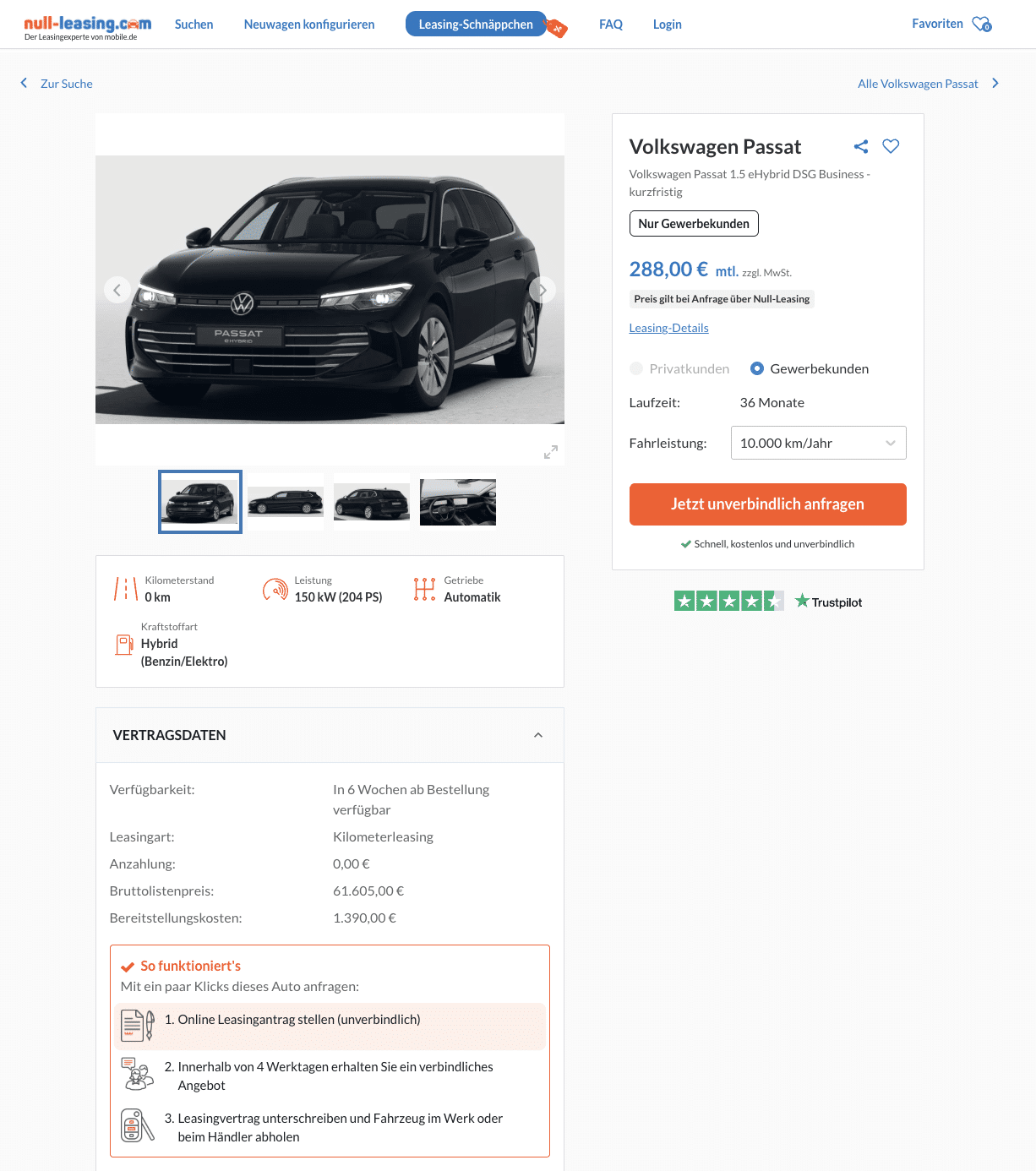Viewport: 1036px width, 1171px height.
Task: Click the share icon next to Volkswagen Passat
Action: click(861, 146)
